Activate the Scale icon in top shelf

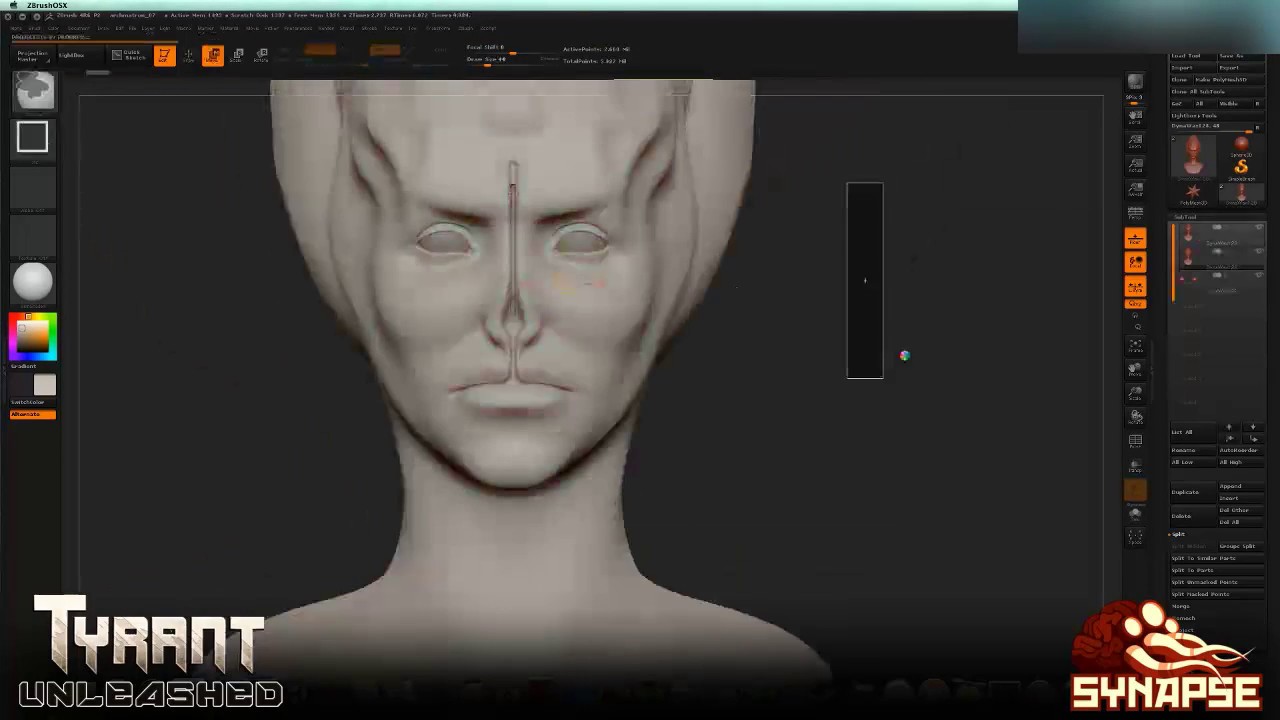coord(237,56)
